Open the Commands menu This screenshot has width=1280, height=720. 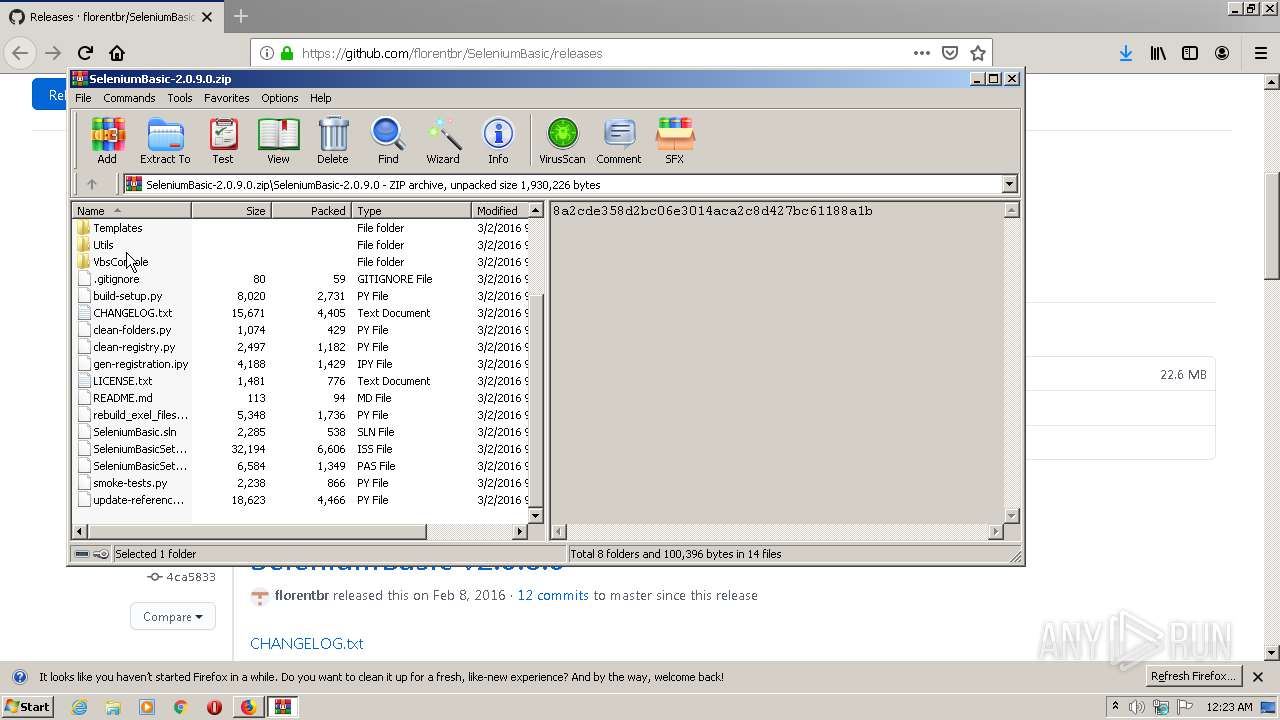pyautogui.click(x=129, y=98)
